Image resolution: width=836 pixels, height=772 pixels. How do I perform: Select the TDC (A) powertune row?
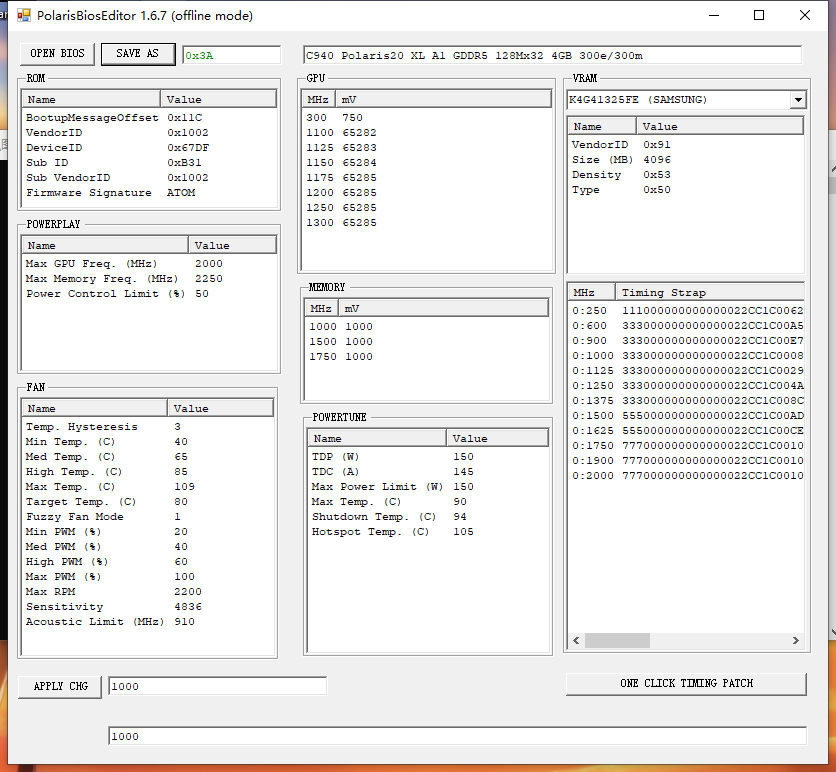click(428, 471)
